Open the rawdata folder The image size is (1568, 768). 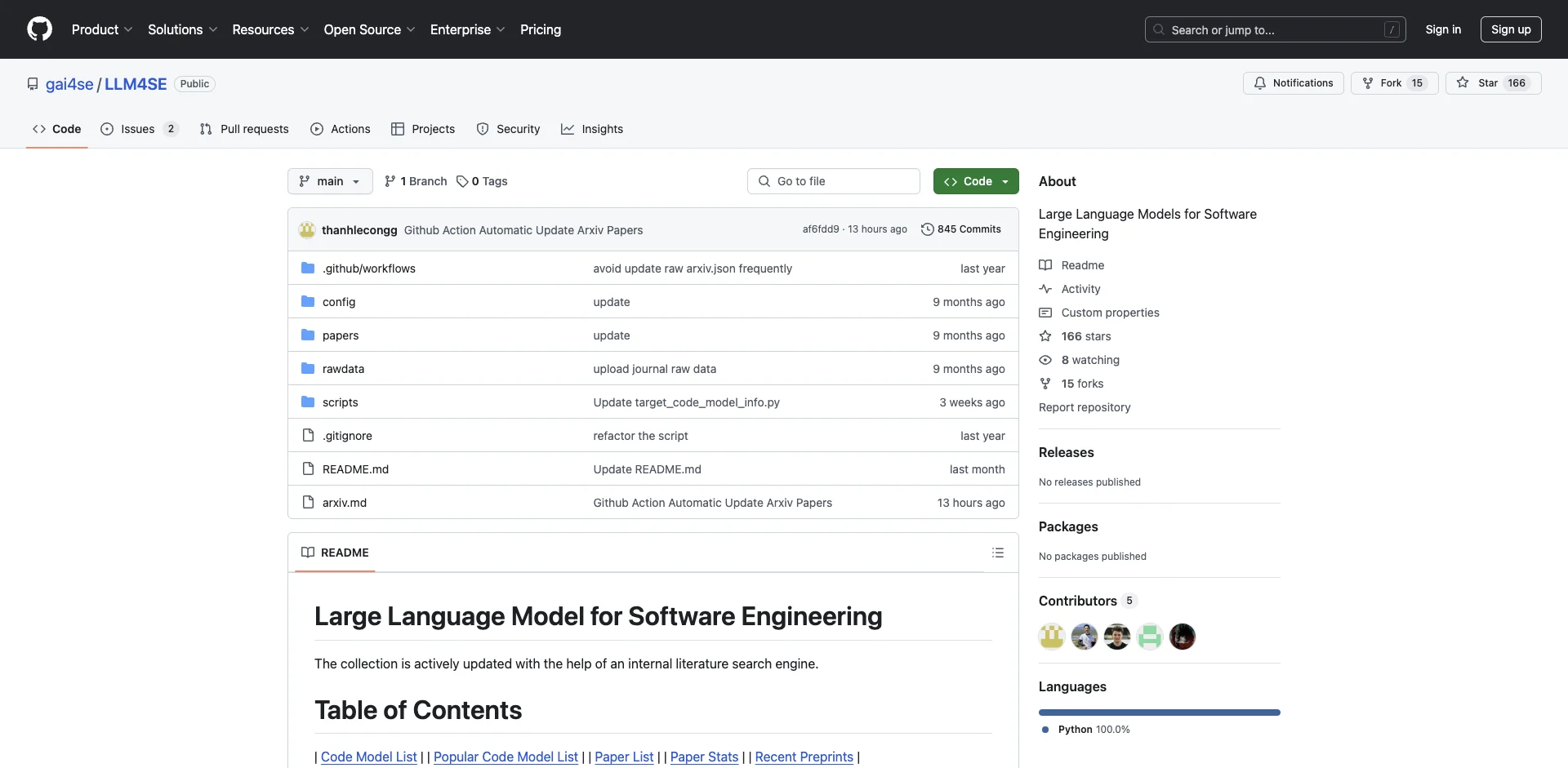click(343, 369)
